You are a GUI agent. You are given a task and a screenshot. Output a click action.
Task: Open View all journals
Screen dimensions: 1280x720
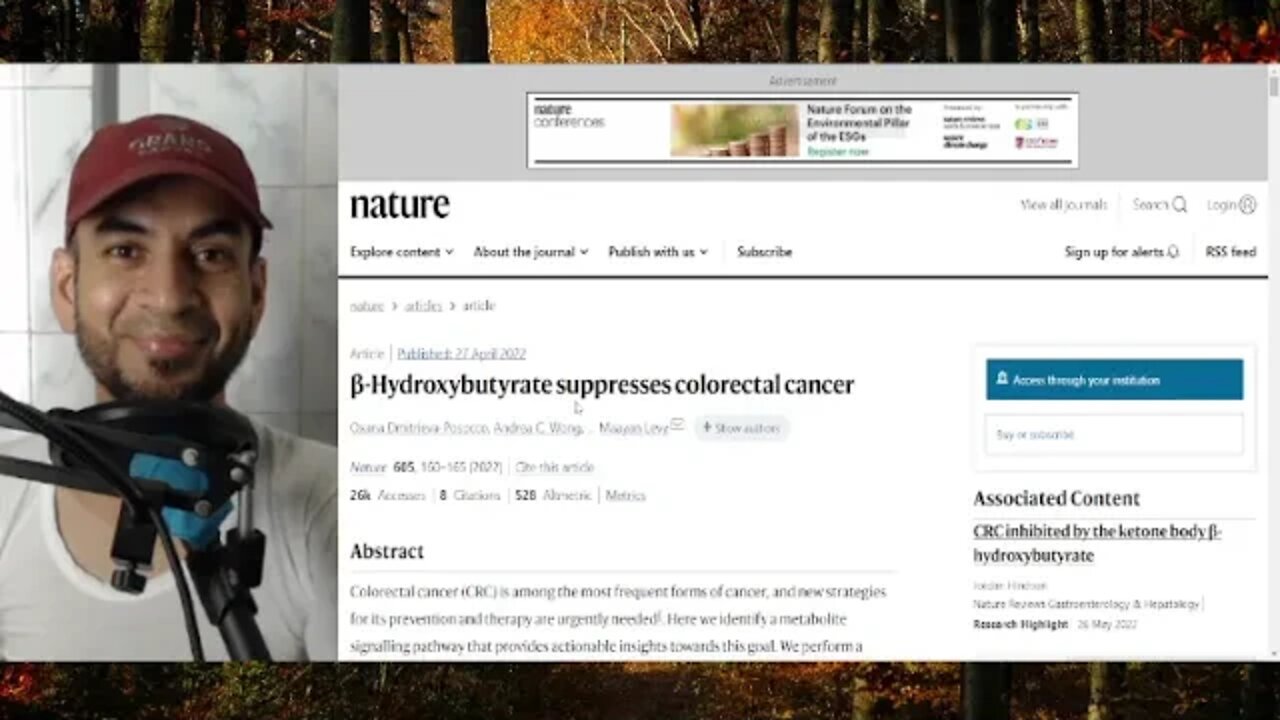pyautogui.click(x=1063, y=205)
